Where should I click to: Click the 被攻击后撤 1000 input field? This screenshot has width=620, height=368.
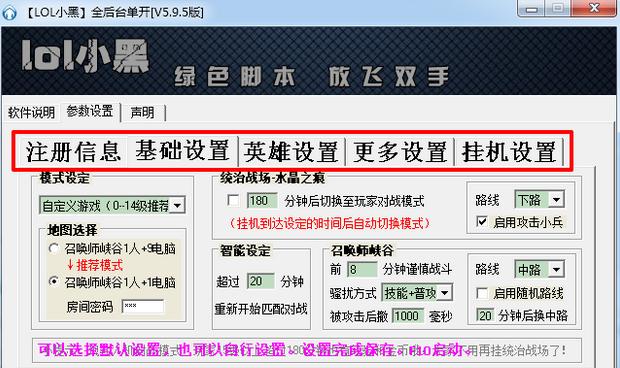407,316
